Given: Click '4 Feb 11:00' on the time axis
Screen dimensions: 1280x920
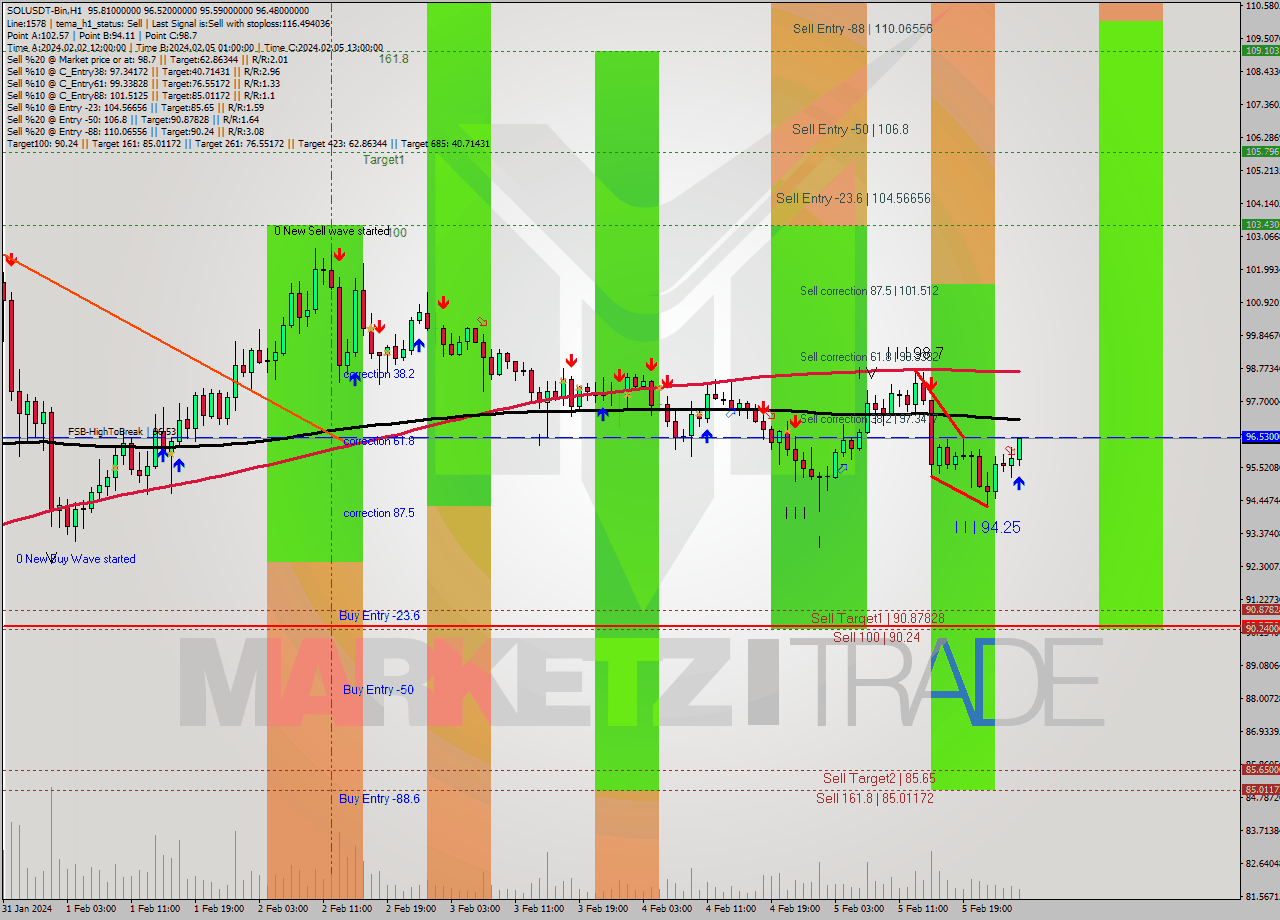Looking at the screenshot, I should pos(730,909).
